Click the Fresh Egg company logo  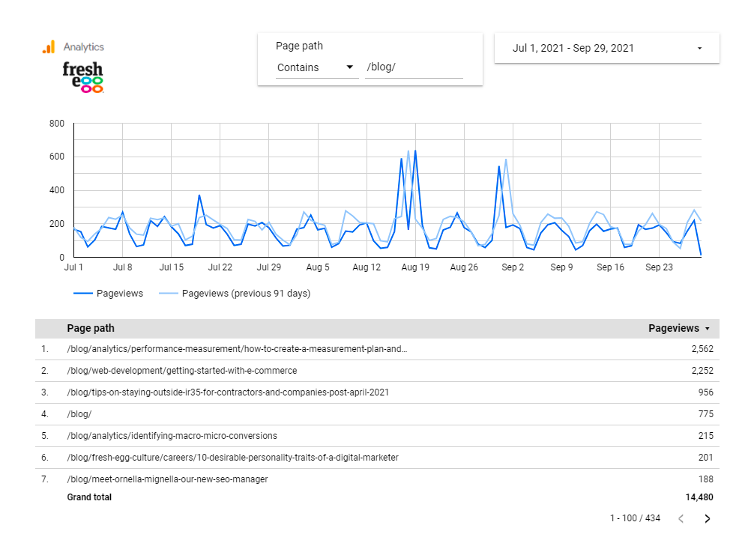click(x=83, y=77)
